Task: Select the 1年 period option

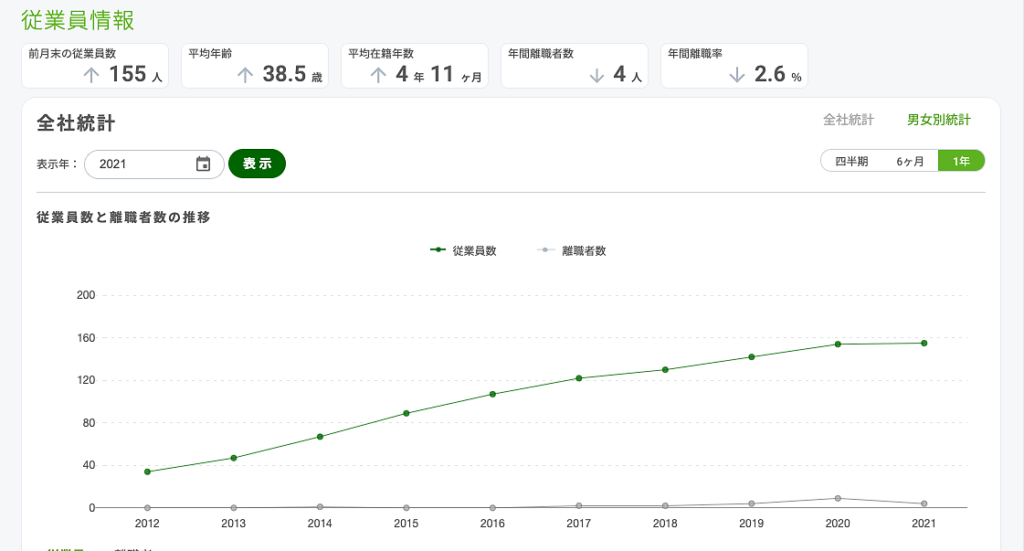Action: point(961,161)
